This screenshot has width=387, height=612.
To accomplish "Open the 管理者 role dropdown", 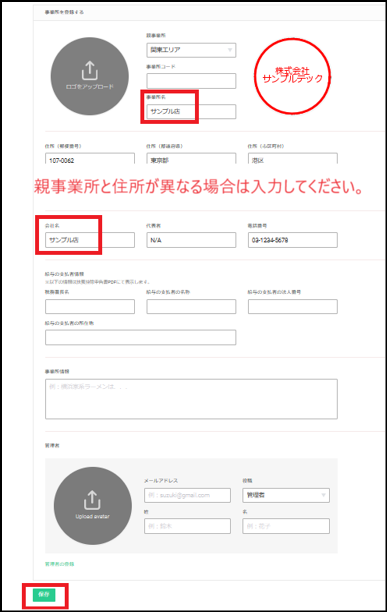I will 286,495.
